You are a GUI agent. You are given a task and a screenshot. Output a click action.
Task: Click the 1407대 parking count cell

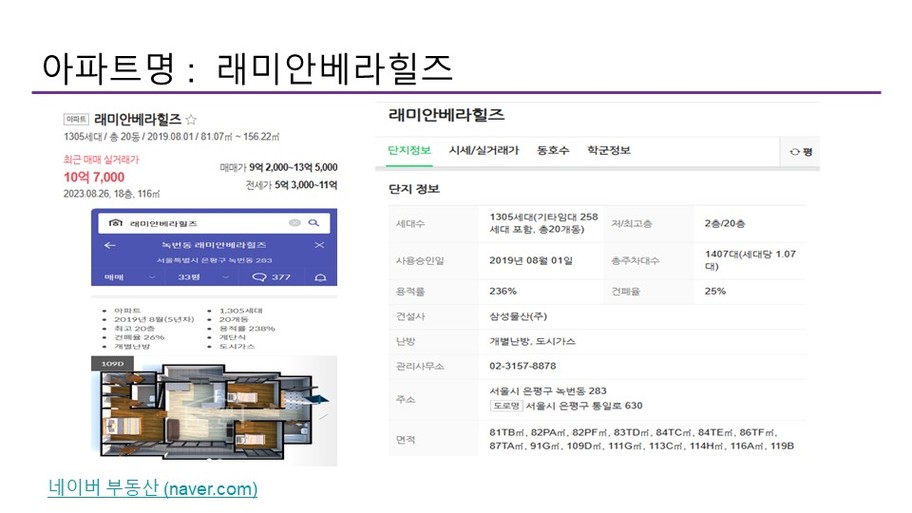point(750,260)
